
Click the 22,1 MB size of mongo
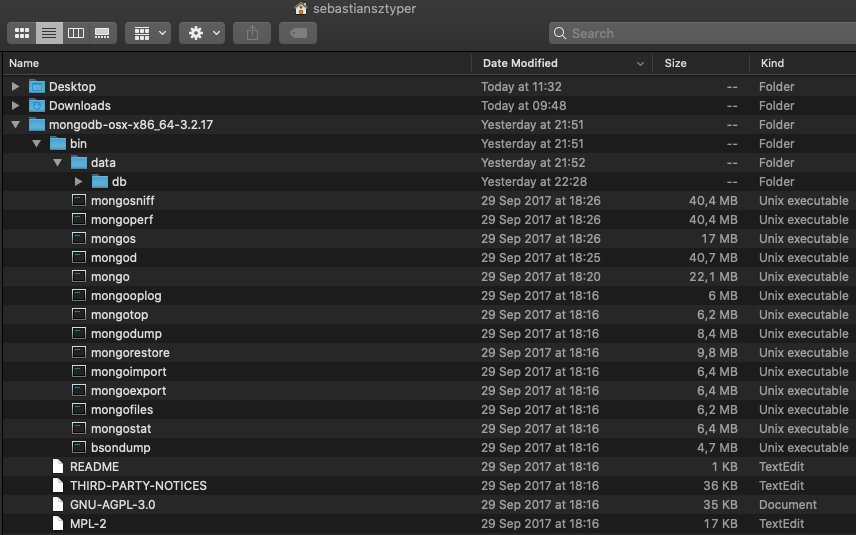(713, 277)
